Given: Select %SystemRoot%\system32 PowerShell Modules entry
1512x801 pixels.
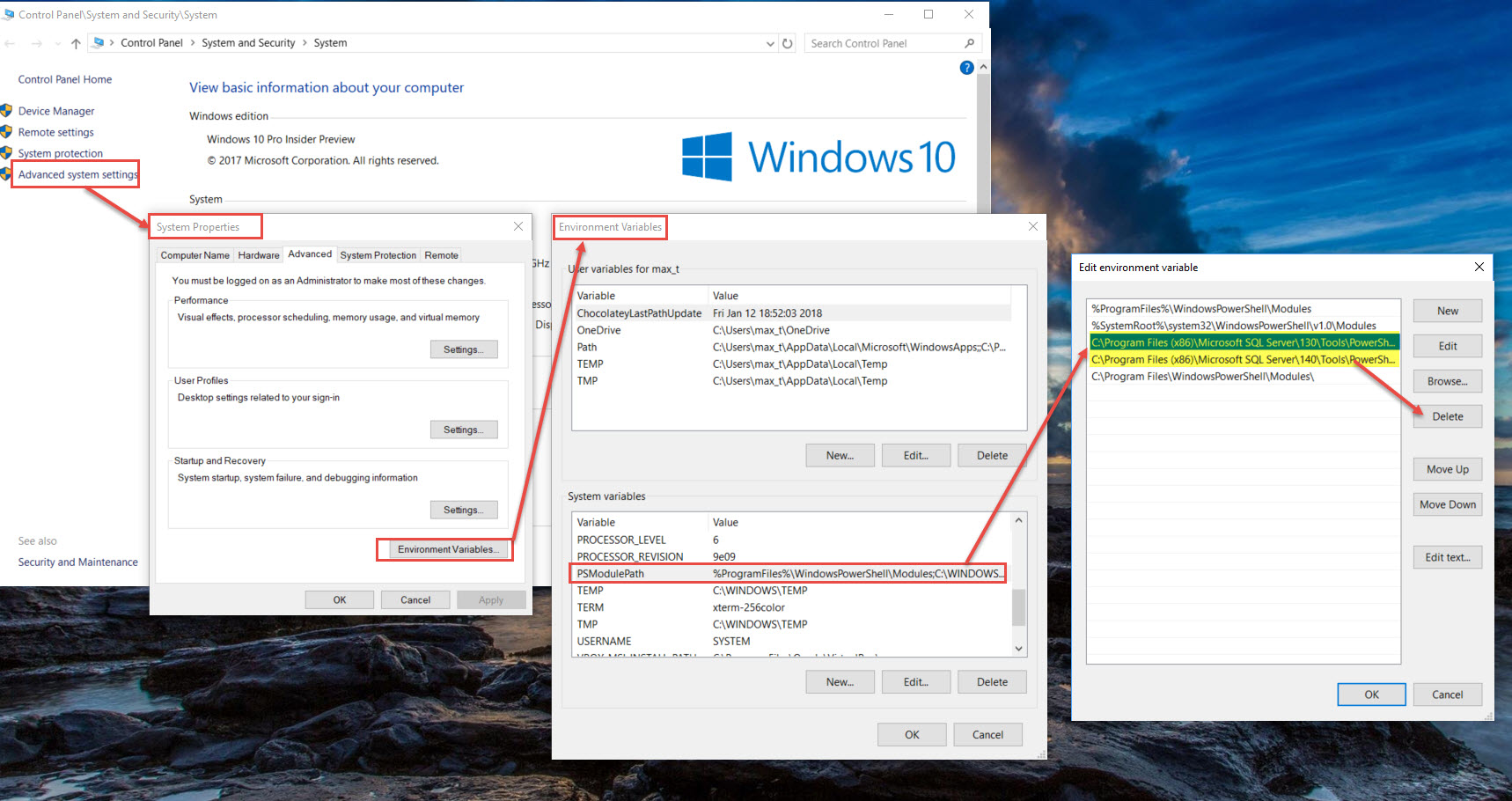Looking at the screenshot, I should [1244, 326].
